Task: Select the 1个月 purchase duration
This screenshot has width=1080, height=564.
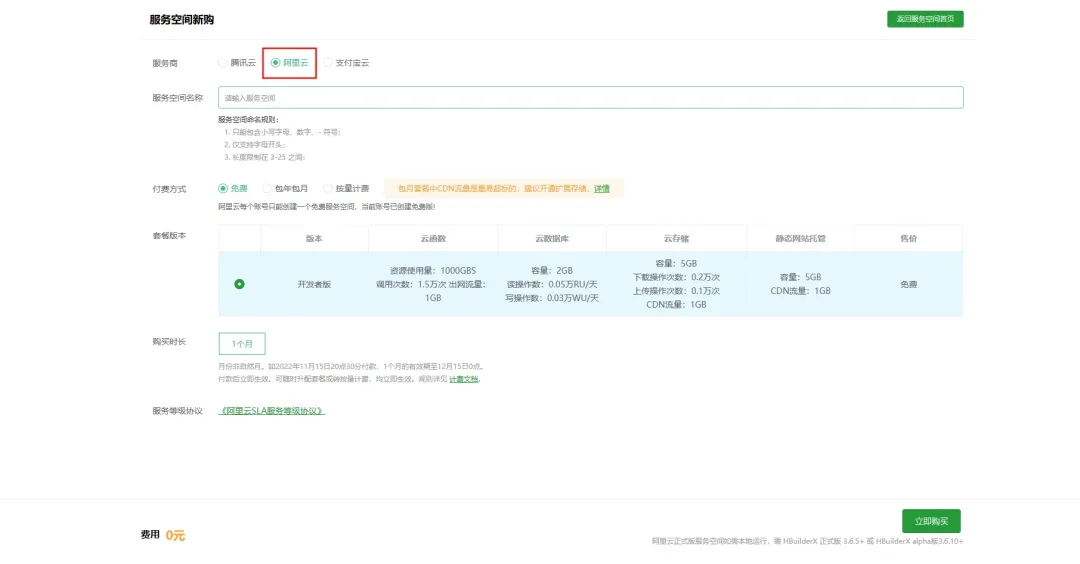Action: (x=242, y=344)
